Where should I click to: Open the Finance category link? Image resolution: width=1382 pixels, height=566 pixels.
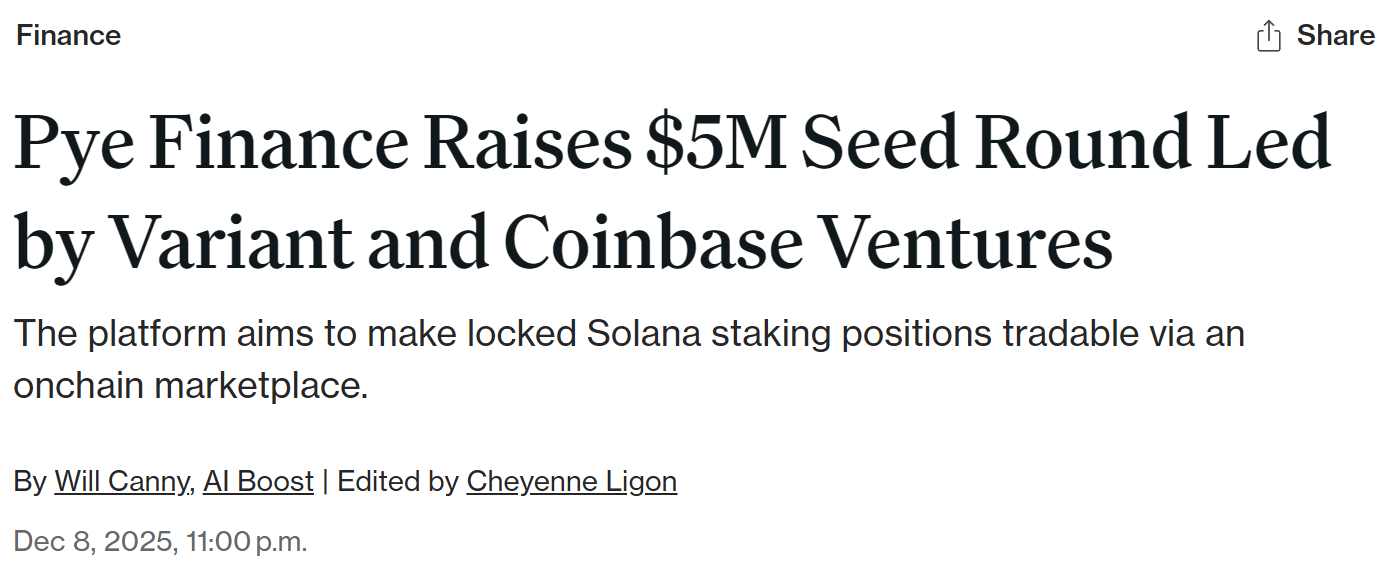point(68,36)
